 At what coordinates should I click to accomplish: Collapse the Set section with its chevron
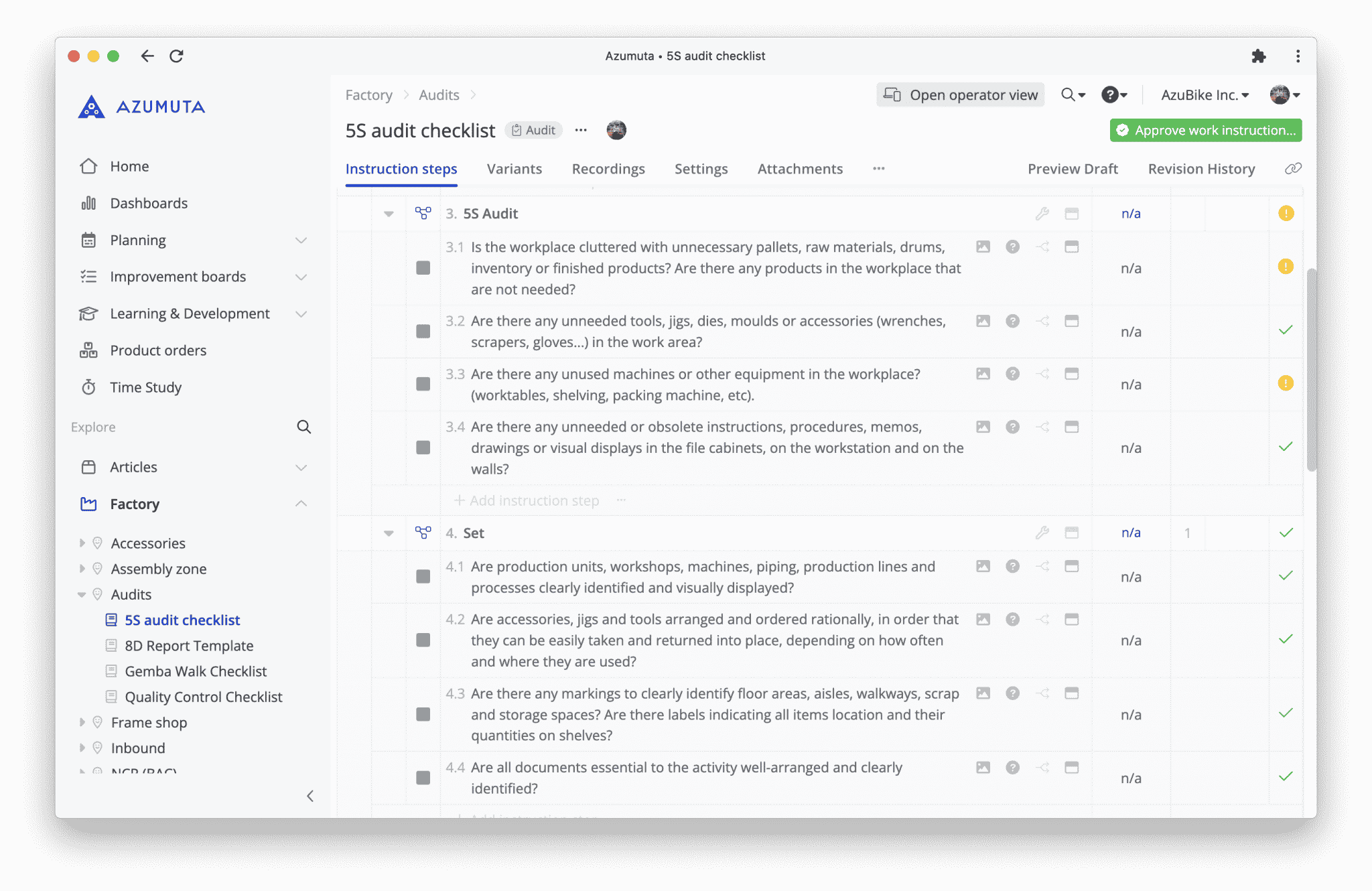pyautogui.click(x=389, y=533)
